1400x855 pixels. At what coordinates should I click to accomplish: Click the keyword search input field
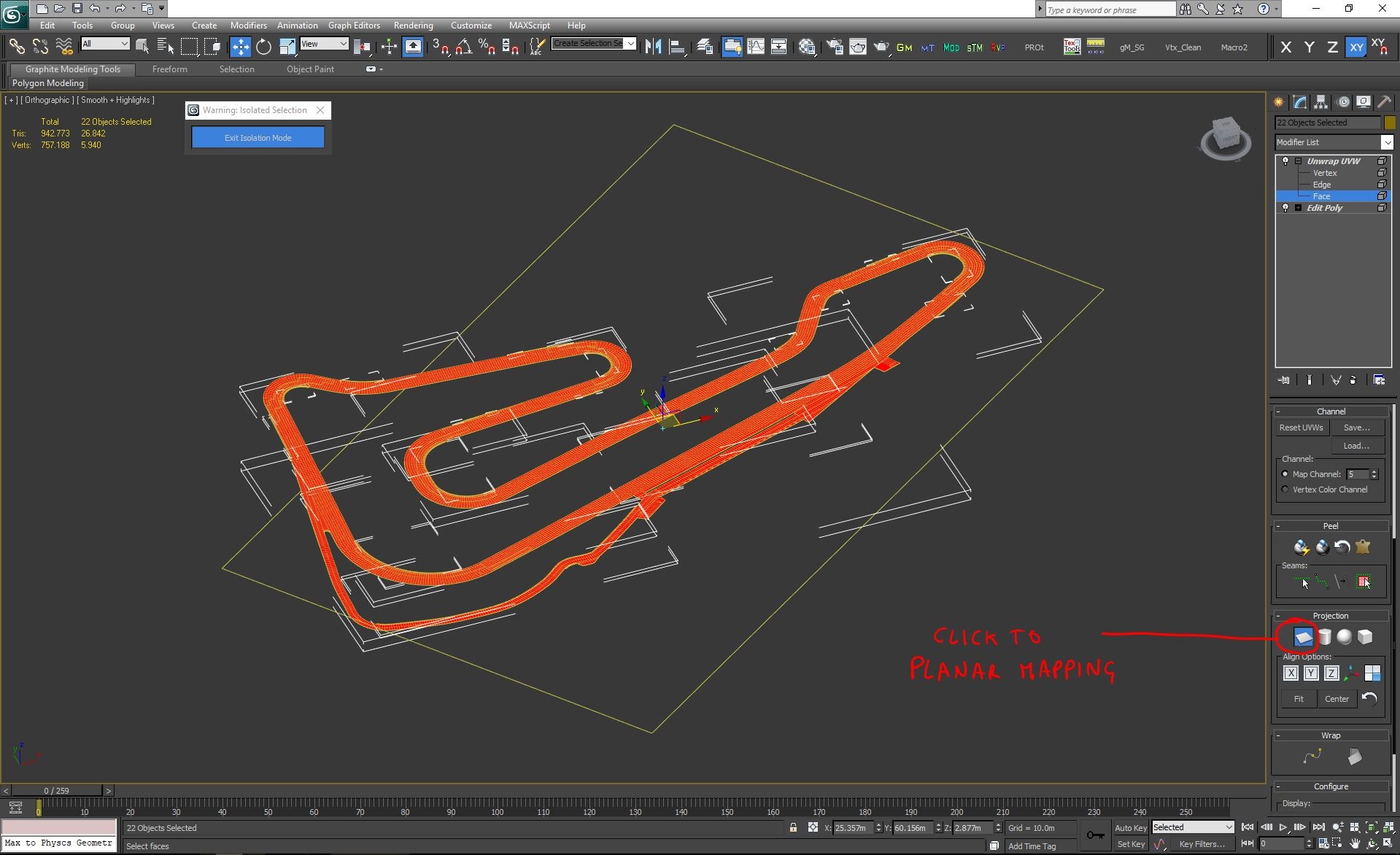click(1110, 9)
